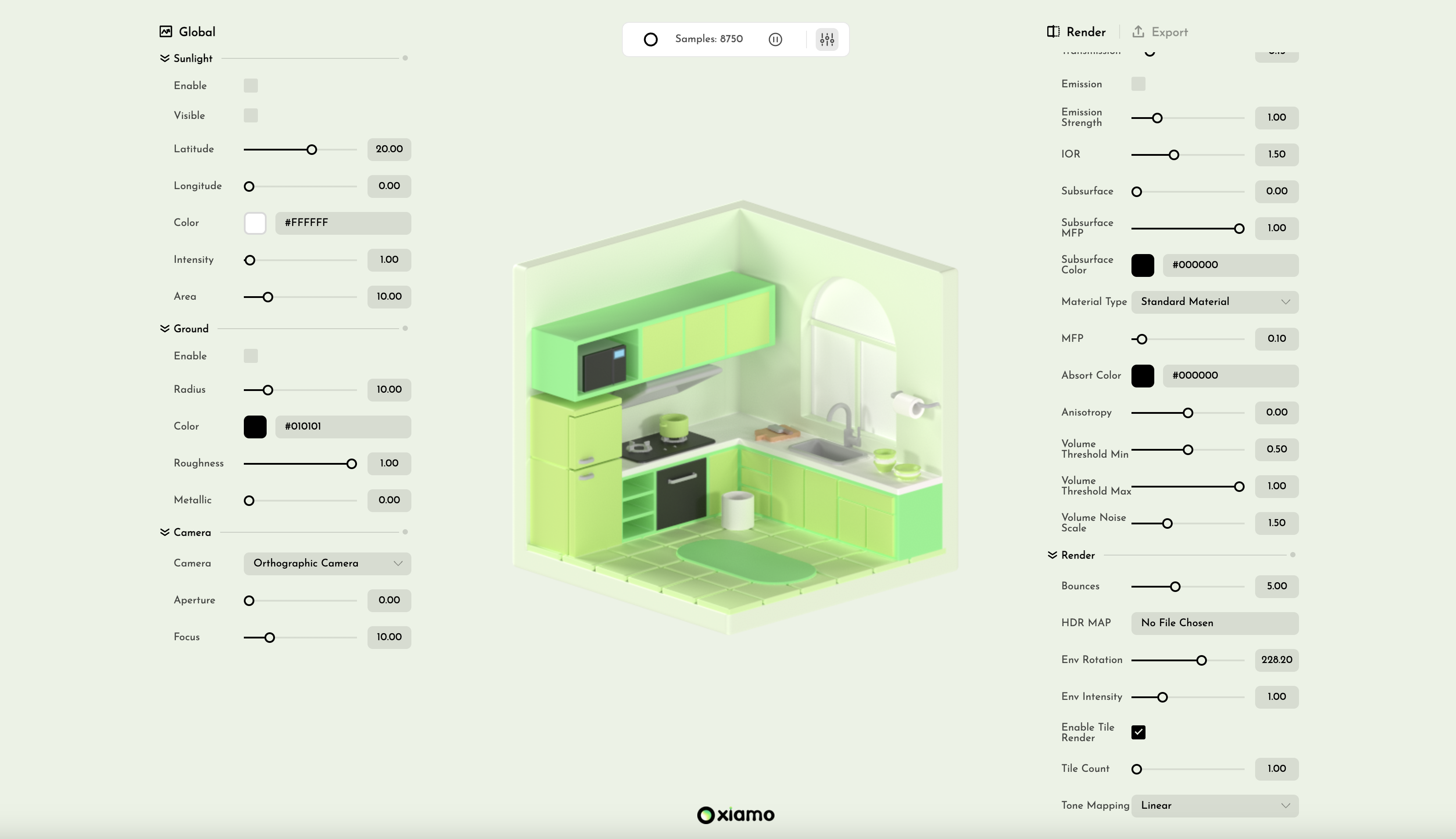The image size is (1456, 839).
Task: Click the Env Rotation slider handle
Action: click(x=1201, y=660)
